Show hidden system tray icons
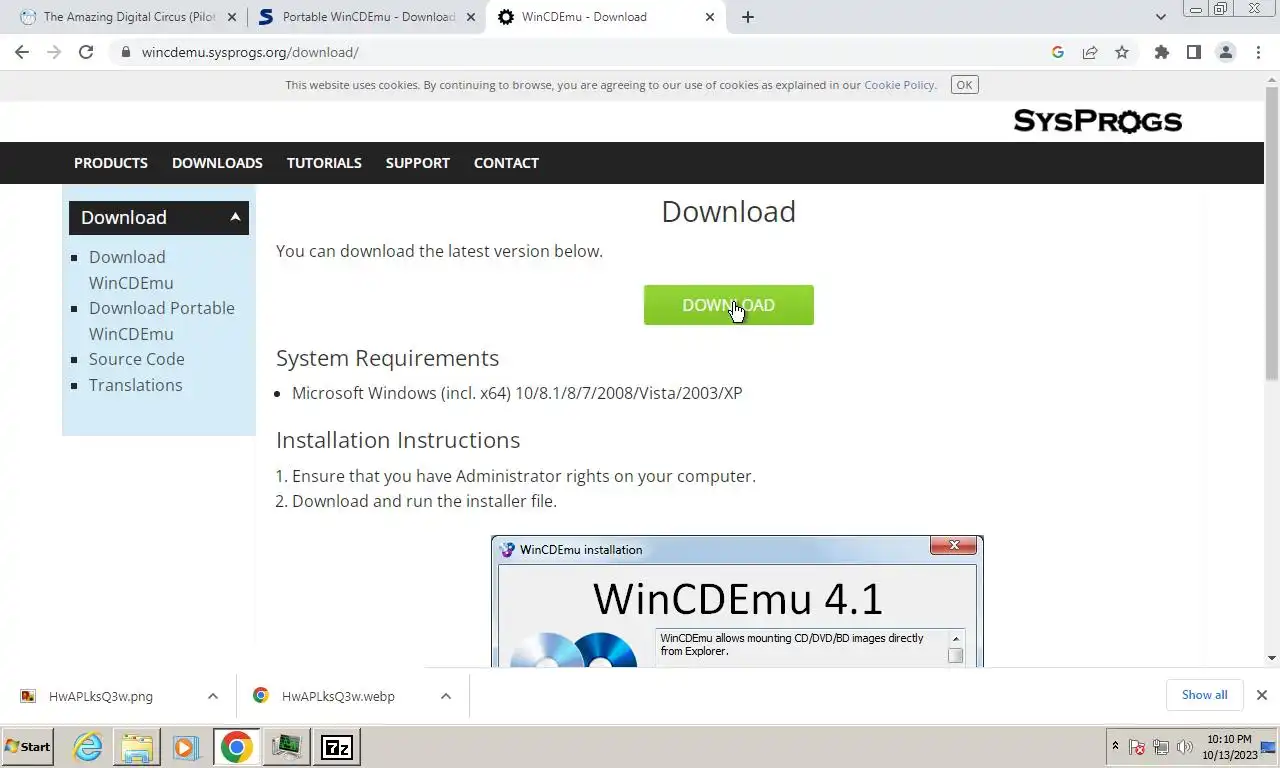The width and height of the screenshot is (1280, 768). [x=1115, y=747]
